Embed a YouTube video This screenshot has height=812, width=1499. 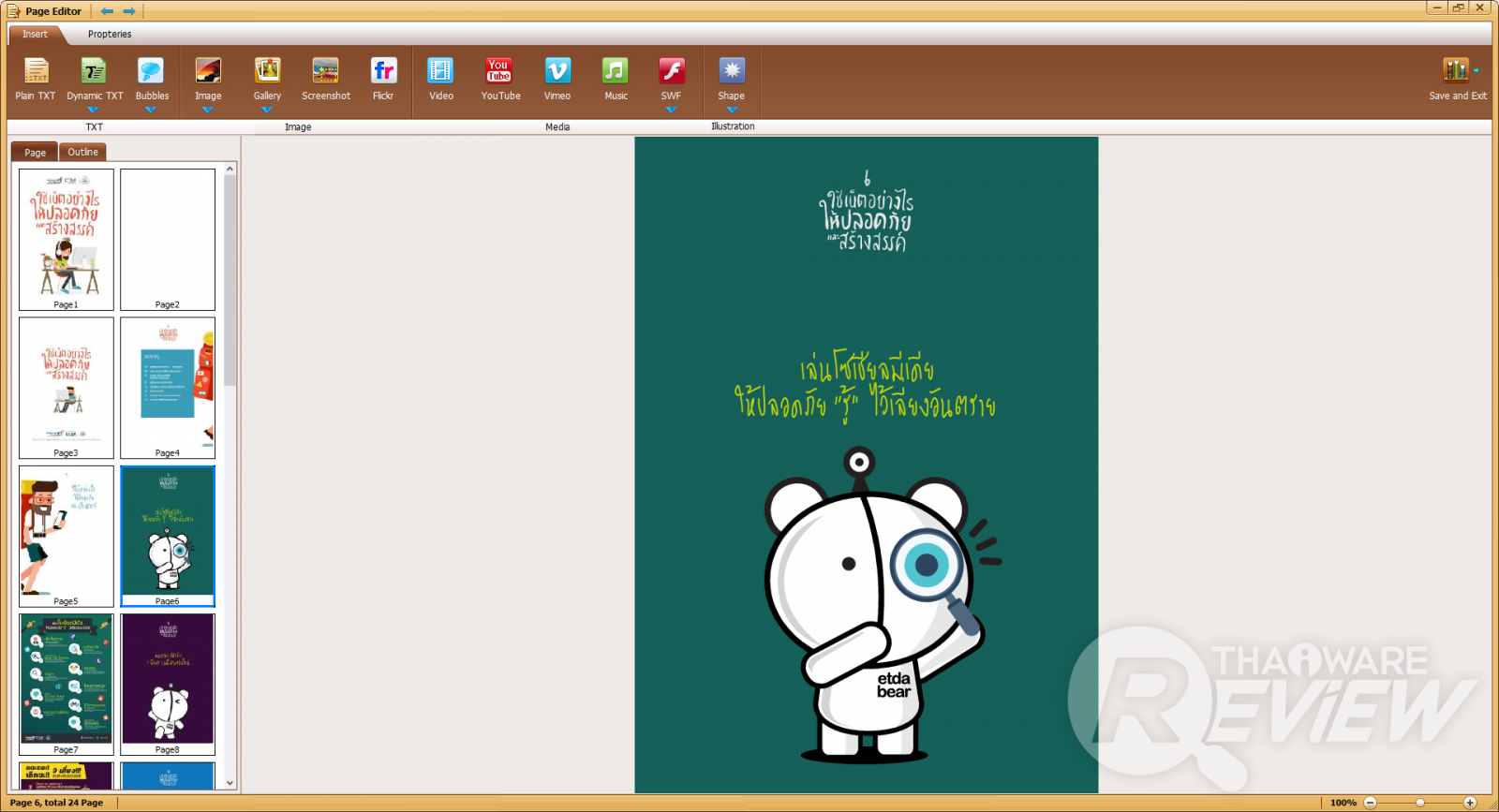[500, 79]
